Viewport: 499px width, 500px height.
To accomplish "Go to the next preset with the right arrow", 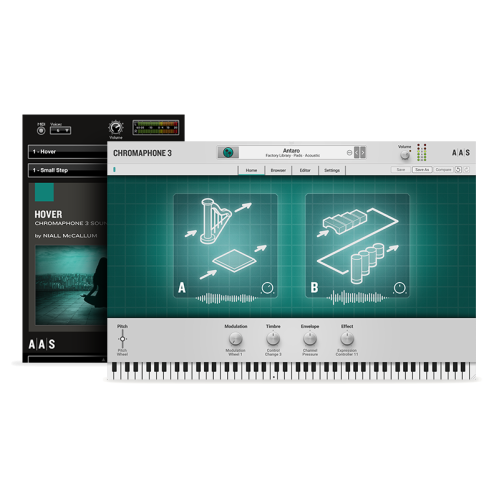I will pyautogui.click(x=363, y=153).
